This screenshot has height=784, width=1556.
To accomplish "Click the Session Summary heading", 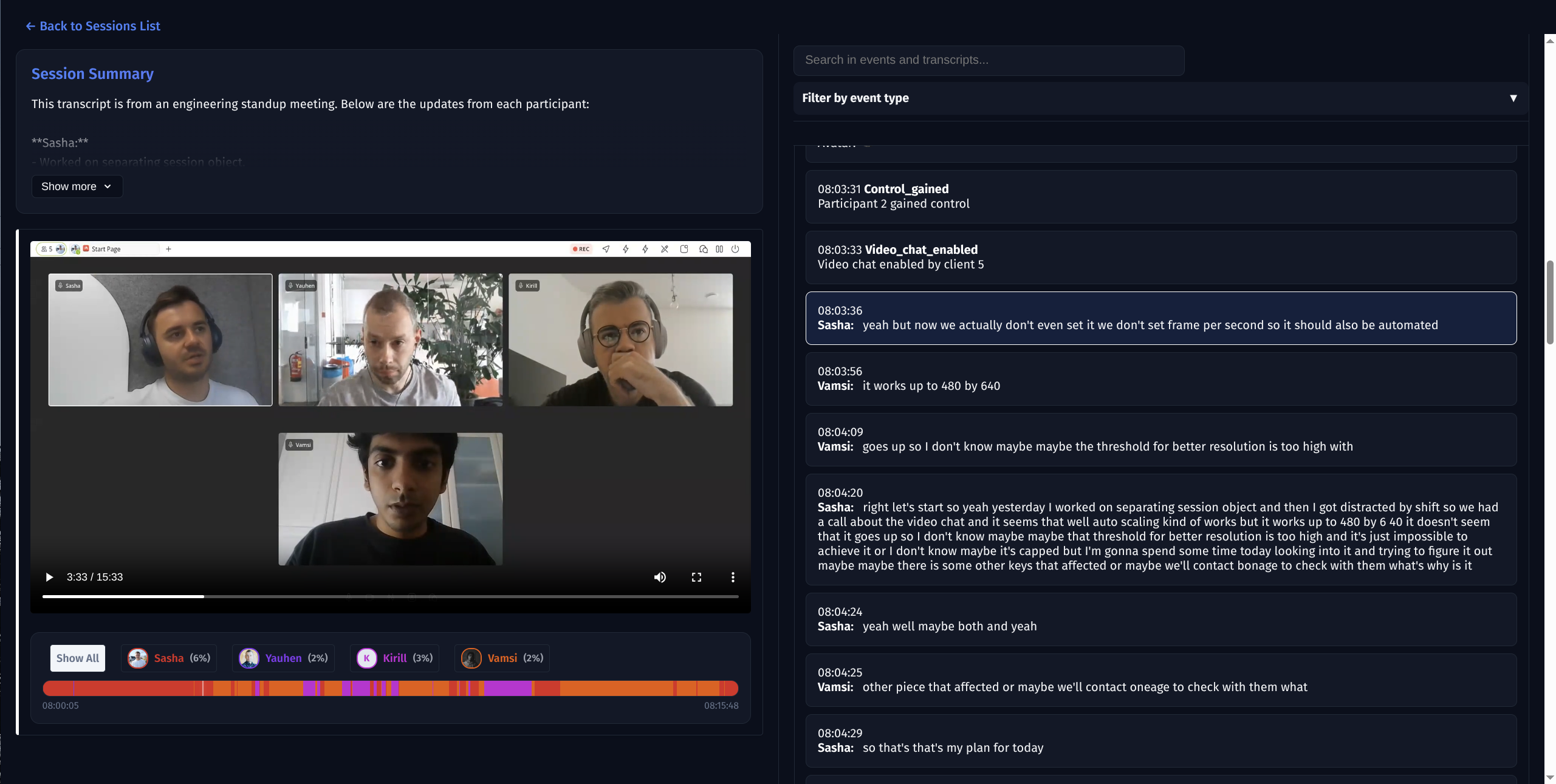I will (92, 74).
